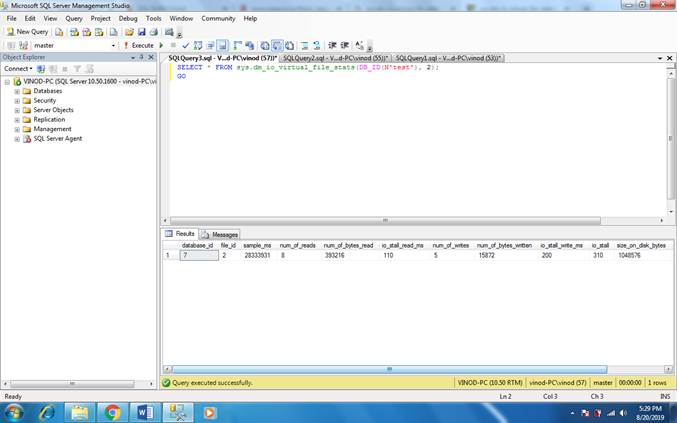Viewport: 677px width, 423px height.
Task: Expand the Security folder
Action: pyautogui.click(x=17, y=101)
